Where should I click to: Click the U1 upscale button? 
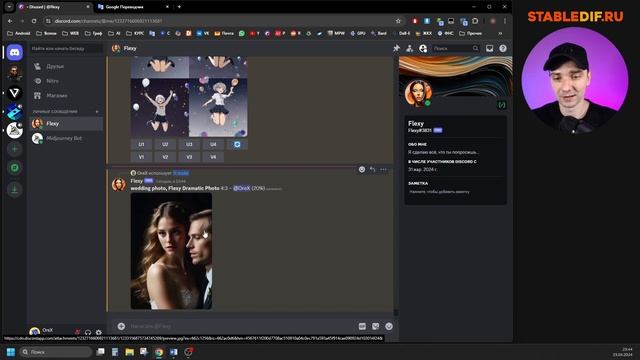pyautogui.click(x=141, y=144)
